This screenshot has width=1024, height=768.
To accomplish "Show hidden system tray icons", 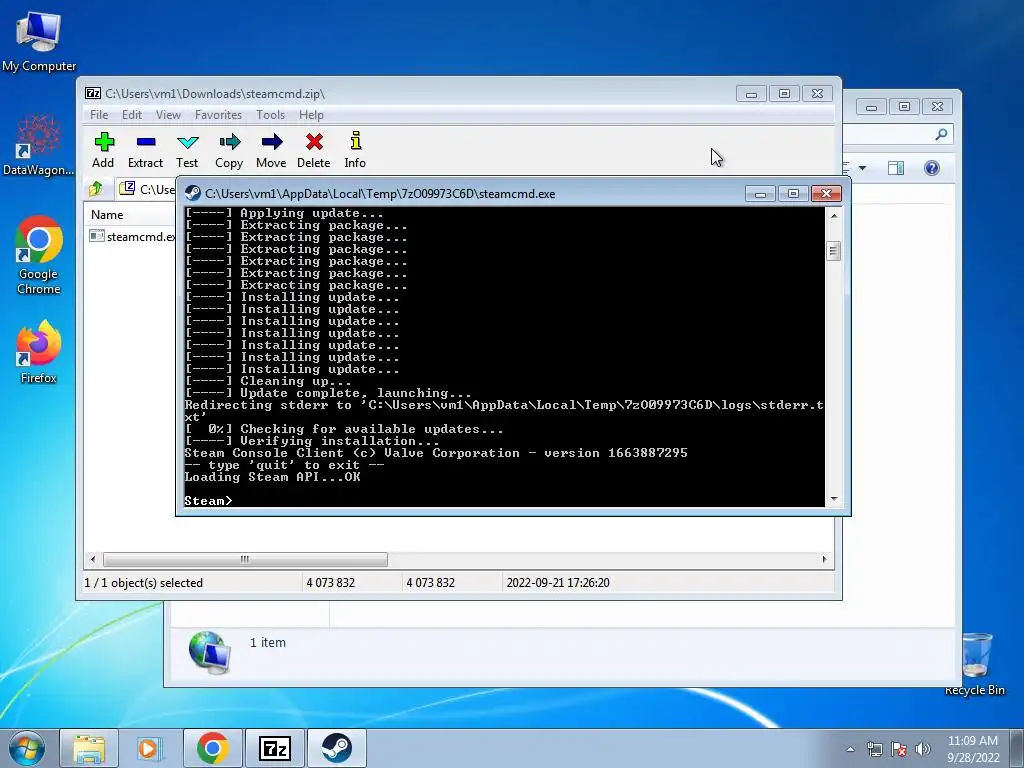I will (850, 749).
